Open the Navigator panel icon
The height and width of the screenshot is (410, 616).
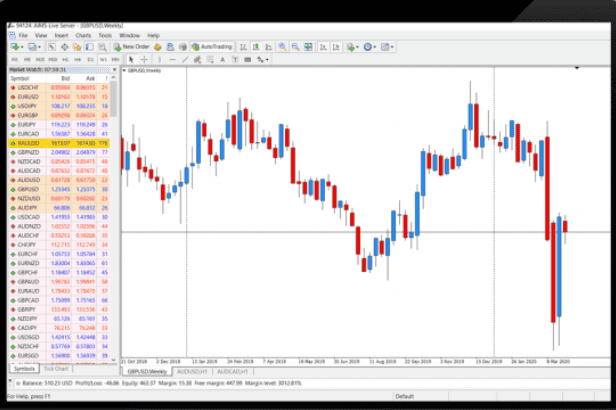(x=77, y=47)
